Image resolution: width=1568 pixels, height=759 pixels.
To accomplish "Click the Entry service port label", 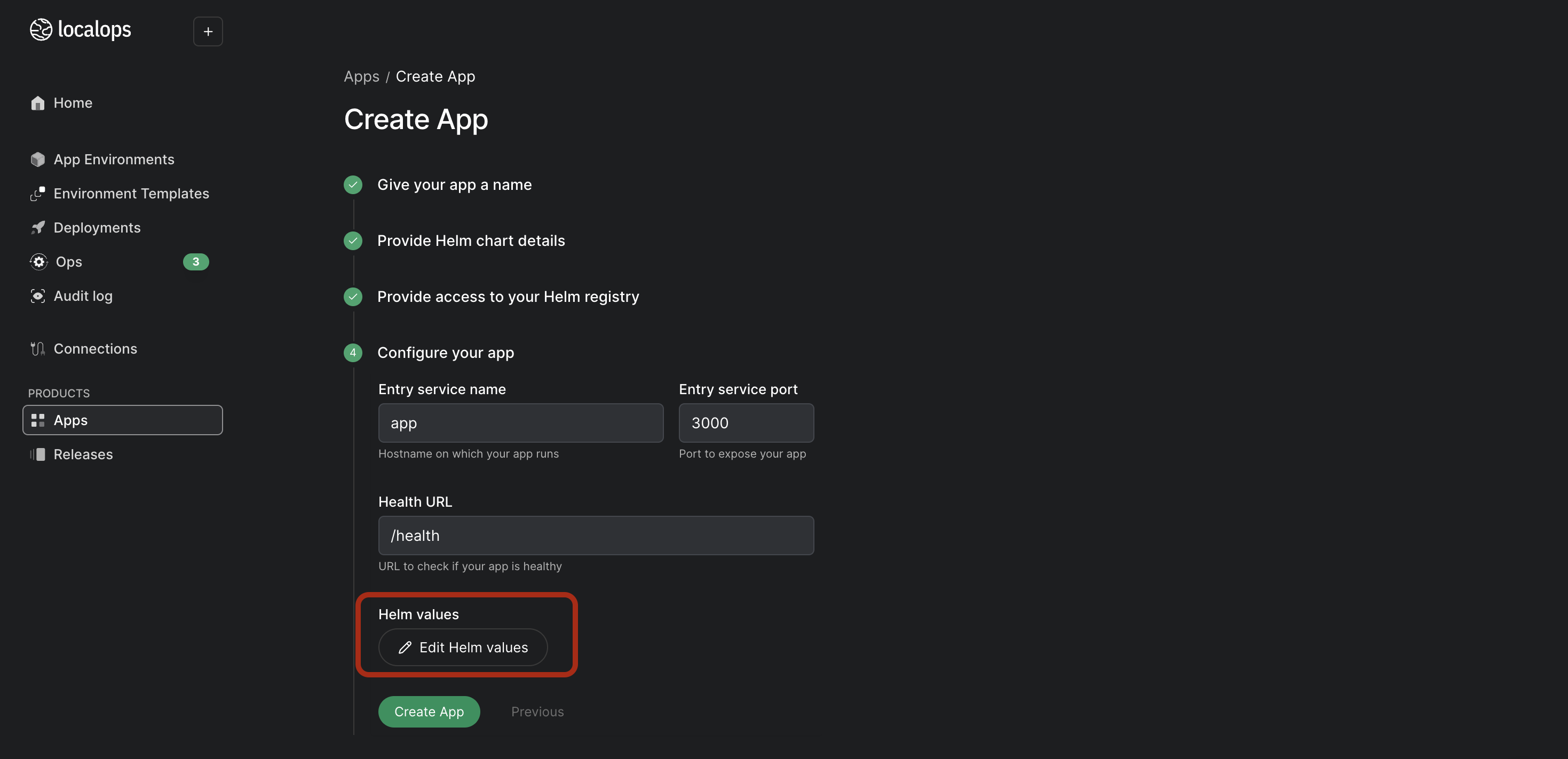I will 738,389.
